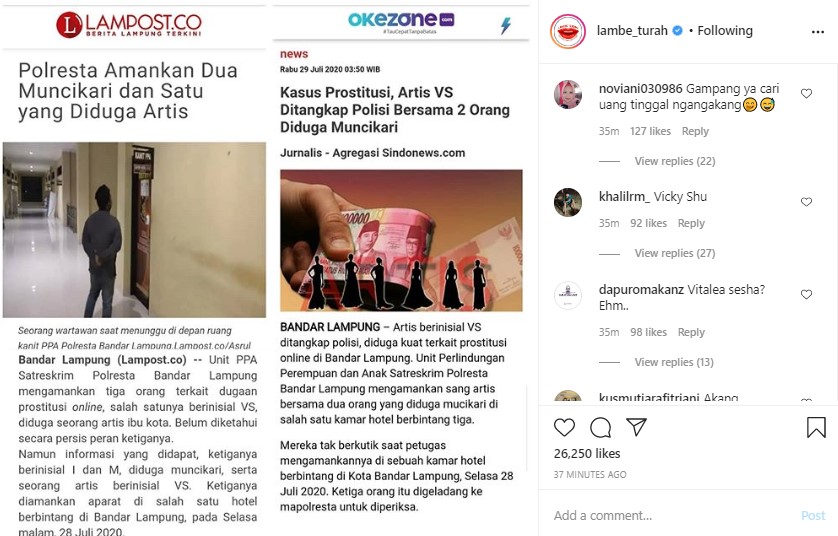Expand View replies (27)

pos(674,253)
